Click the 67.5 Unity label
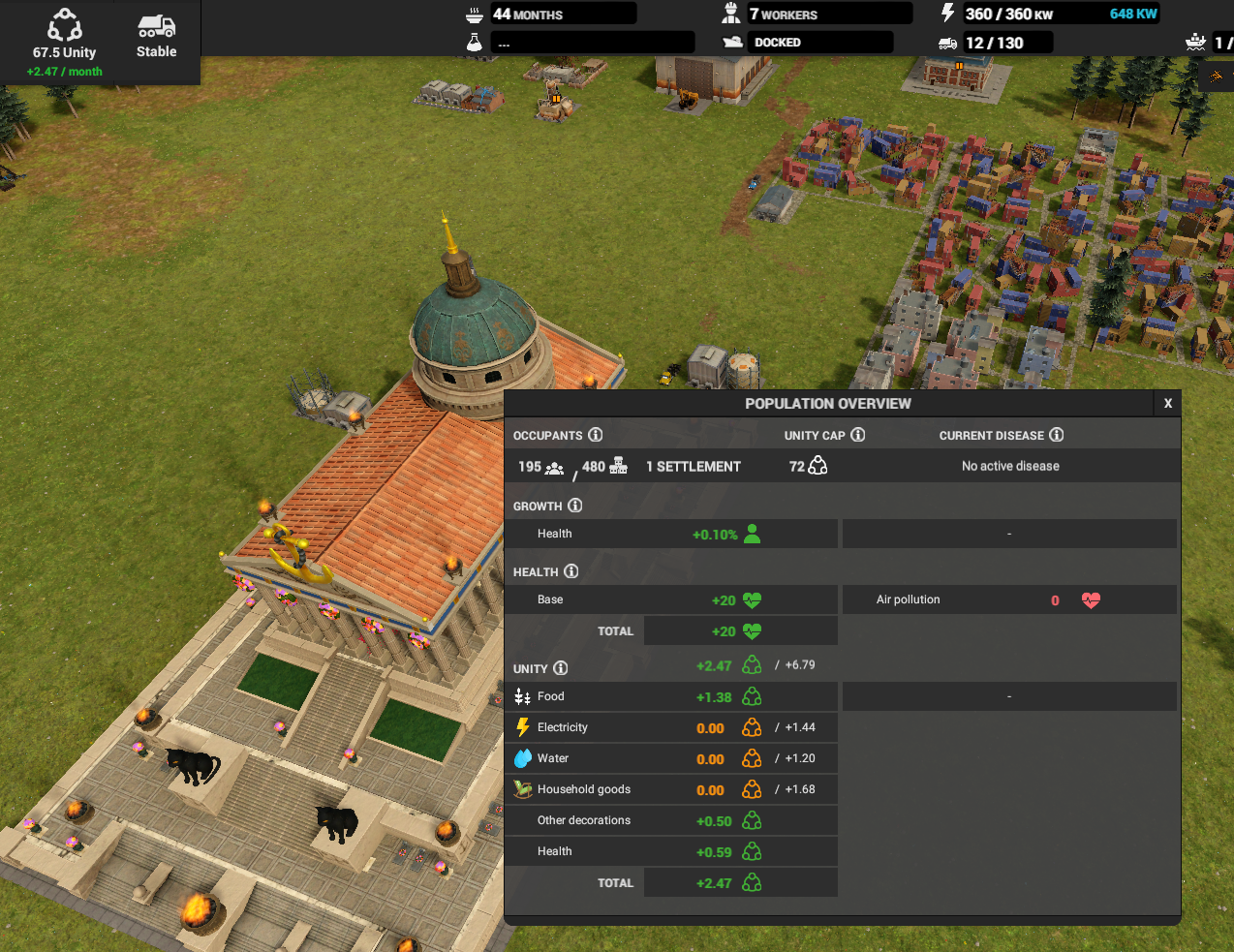 coord(65,52)
